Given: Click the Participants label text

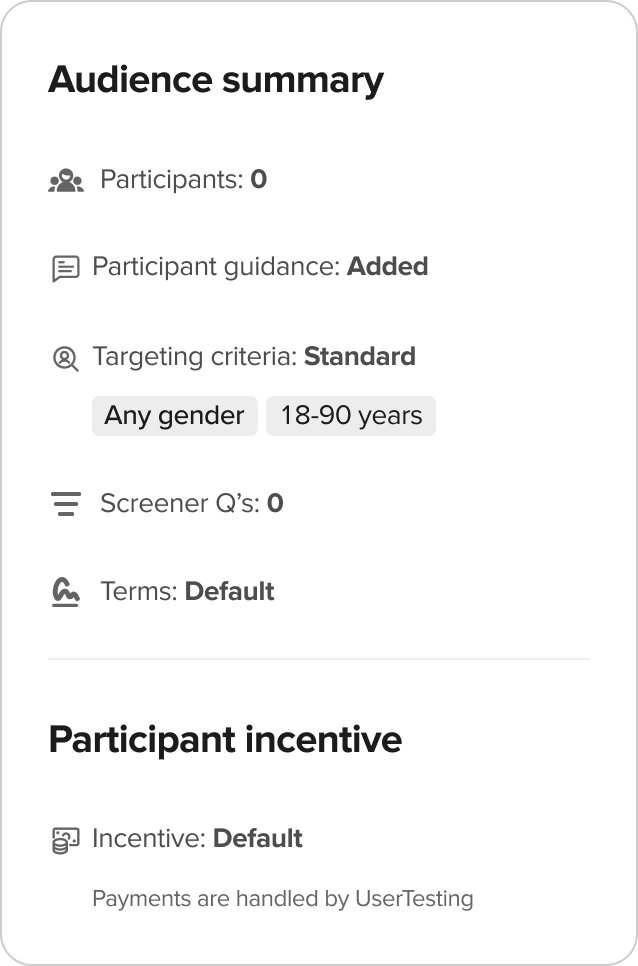Looking at the screenshot, I should [x=172, y=180].
